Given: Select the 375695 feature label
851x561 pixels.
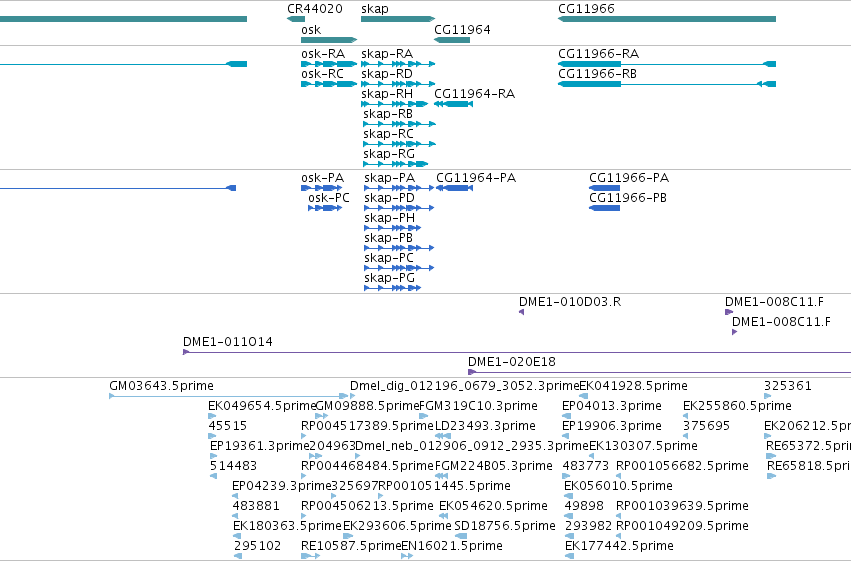Looking at the screenshot, I should pyautogui.click(x=706, y=426).
